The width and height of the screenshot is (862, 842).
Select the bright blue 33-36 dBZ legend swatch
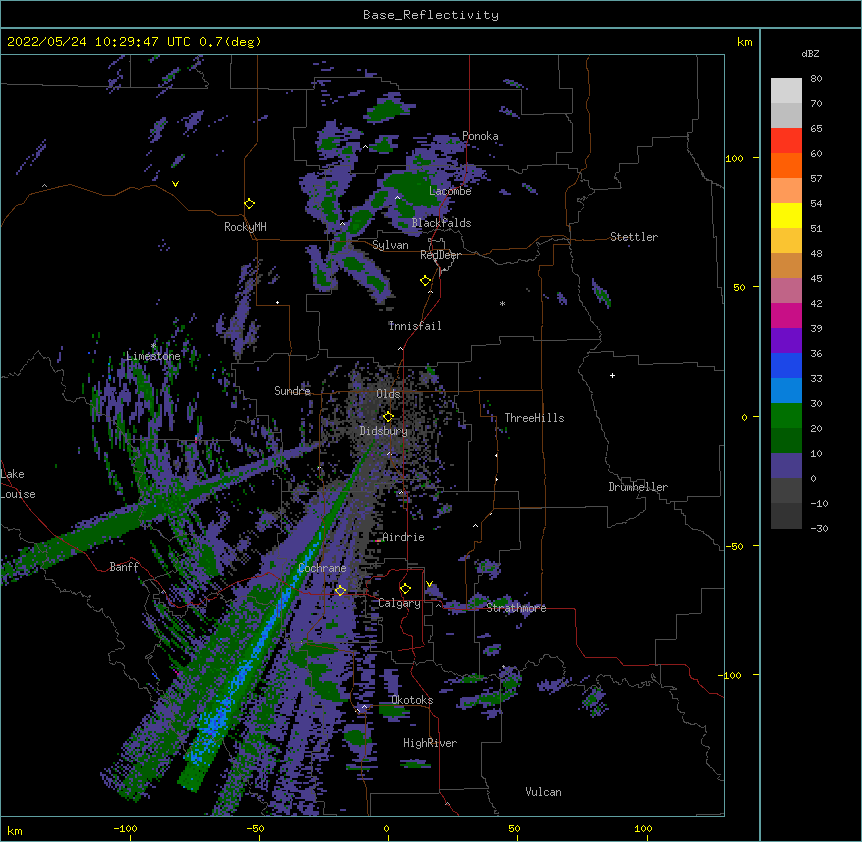(786, 365)
